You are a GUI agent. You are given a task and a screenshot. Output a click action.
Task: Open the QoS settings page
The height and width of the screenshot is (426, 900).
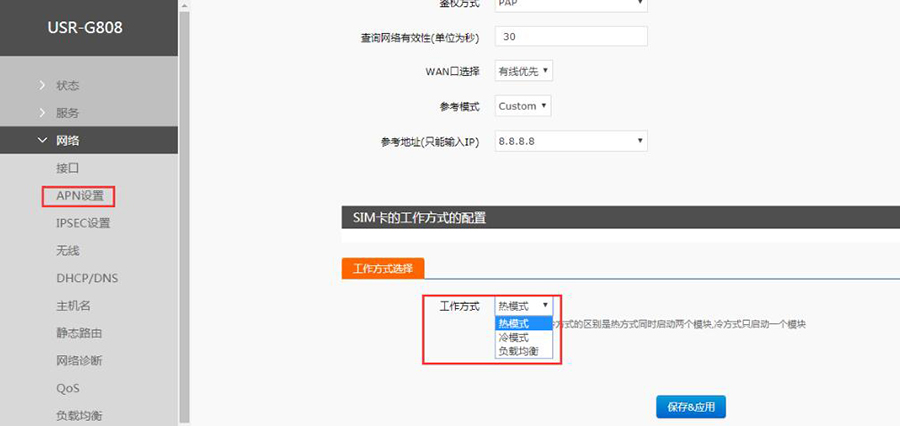tap(67, 388)
